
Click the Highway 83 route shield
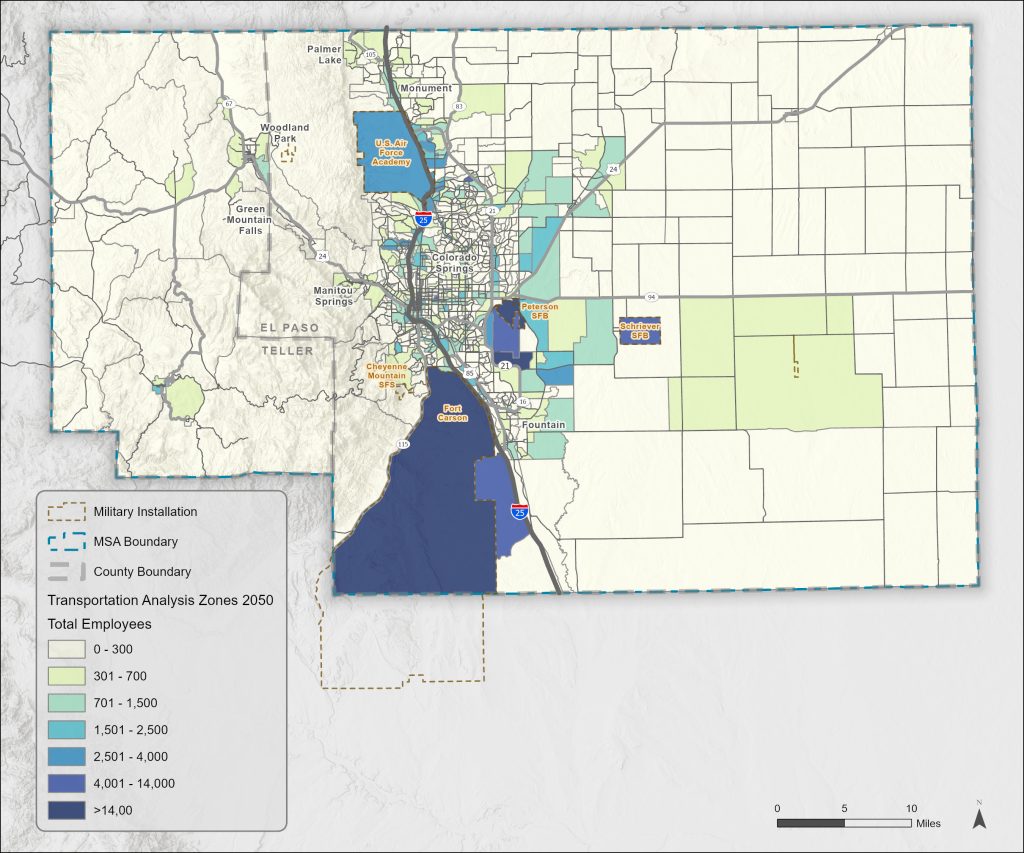(x=458, y=106)
